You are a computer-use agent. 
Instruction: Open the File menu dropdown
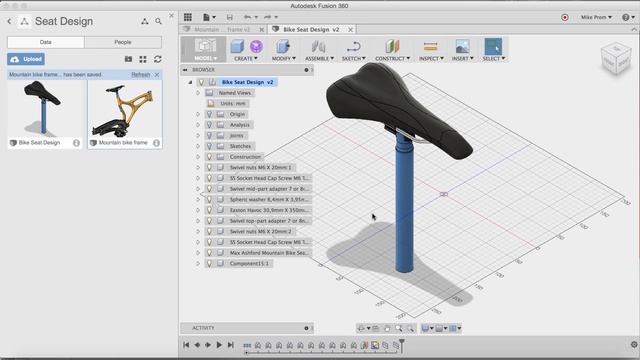[x=209, y=17]
